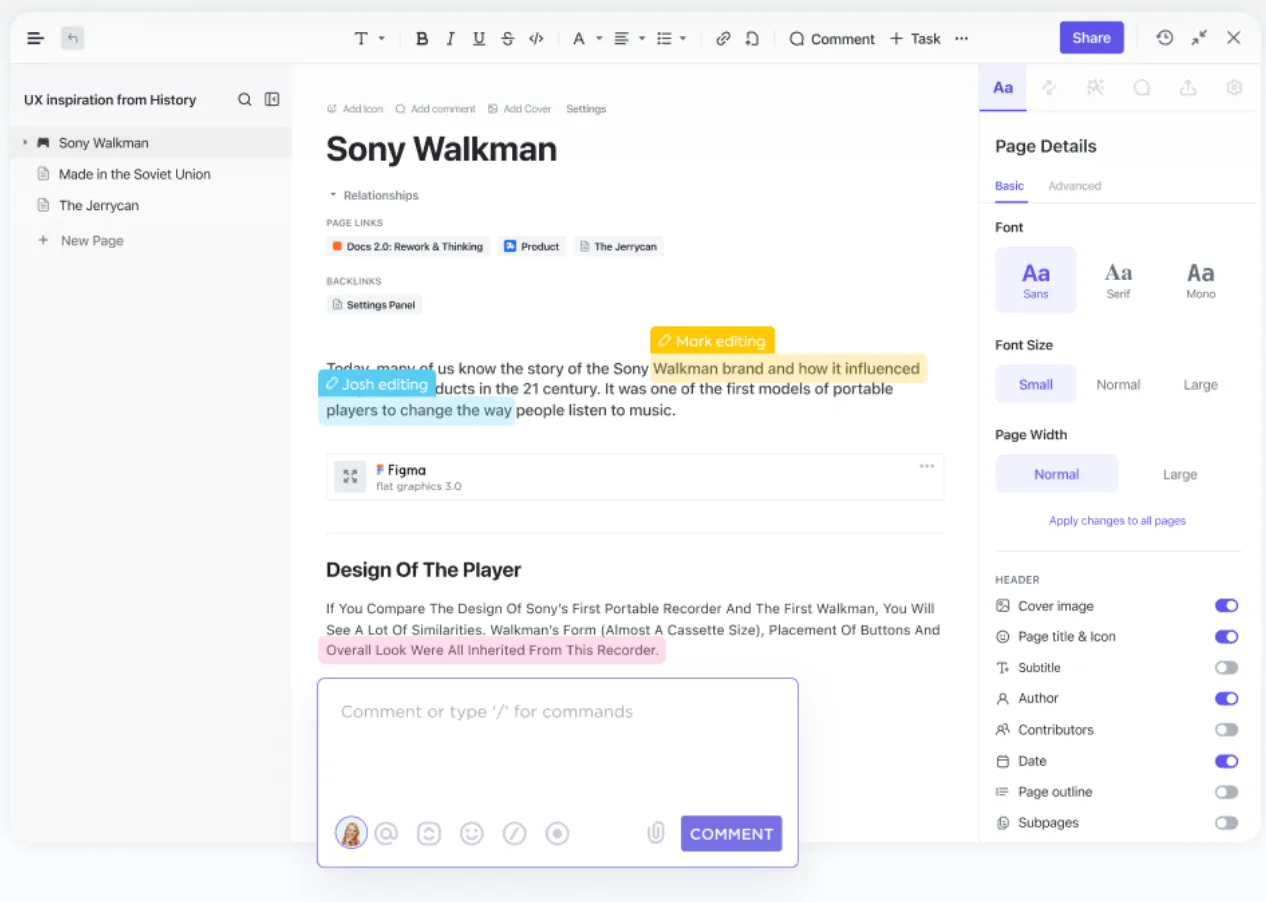Screen dimensions: 1266x902
Task: Disable the Cover image toggle
Action: 1226,606
